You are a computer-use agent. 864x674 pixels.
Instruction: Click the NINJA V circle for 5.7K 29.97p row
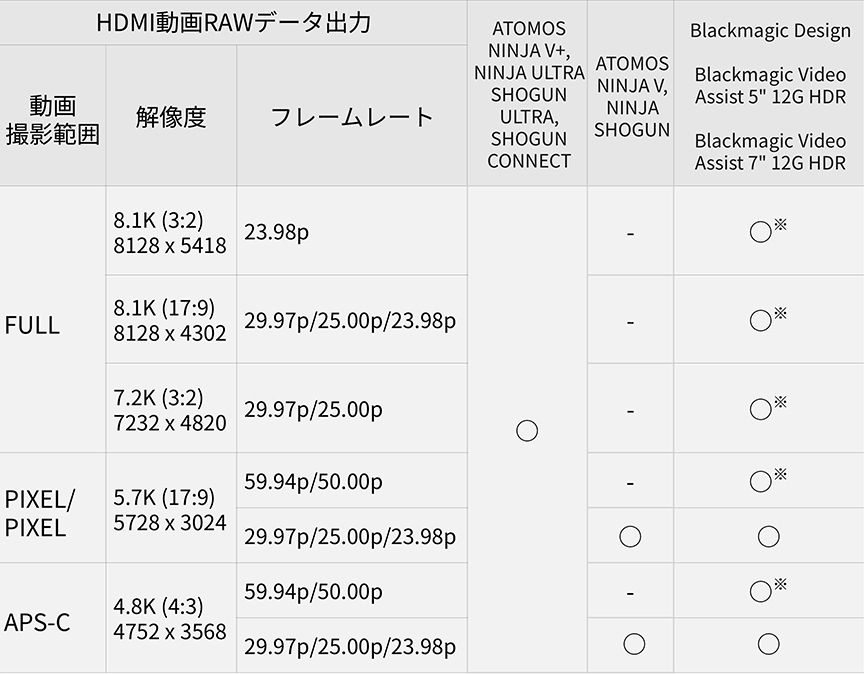[x=630, y=536]
